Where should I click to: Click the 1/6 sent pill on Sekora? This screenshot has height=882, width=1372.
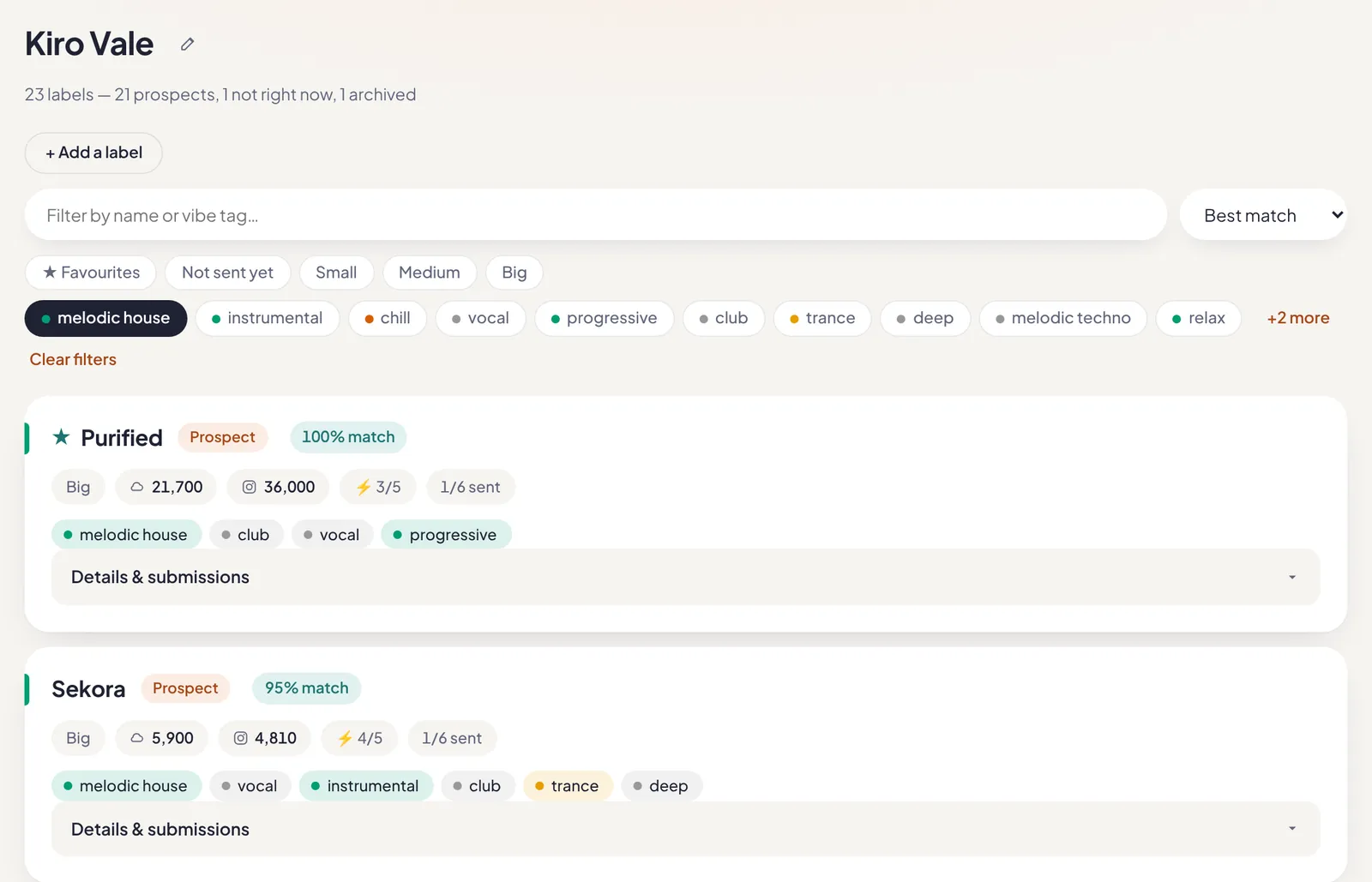point(452,738)
